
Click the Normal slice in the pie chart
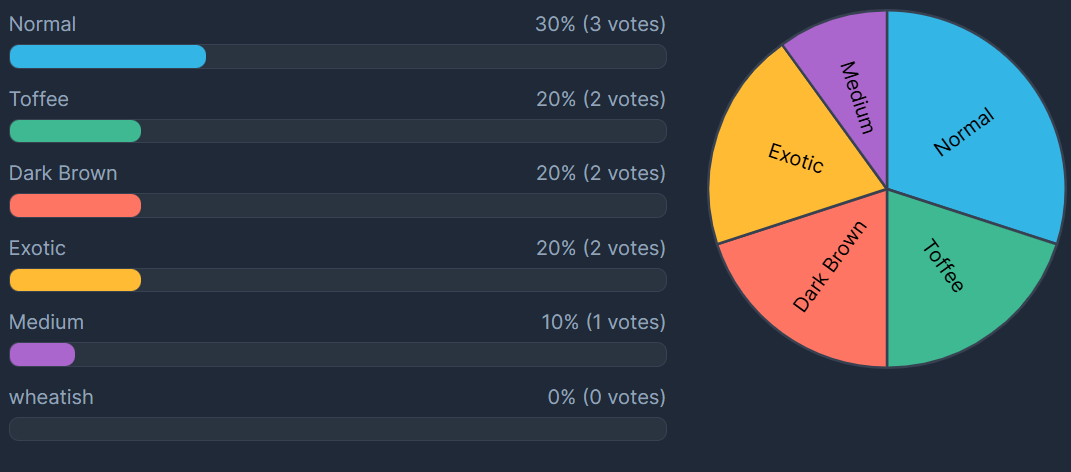[x=965, y=131]
